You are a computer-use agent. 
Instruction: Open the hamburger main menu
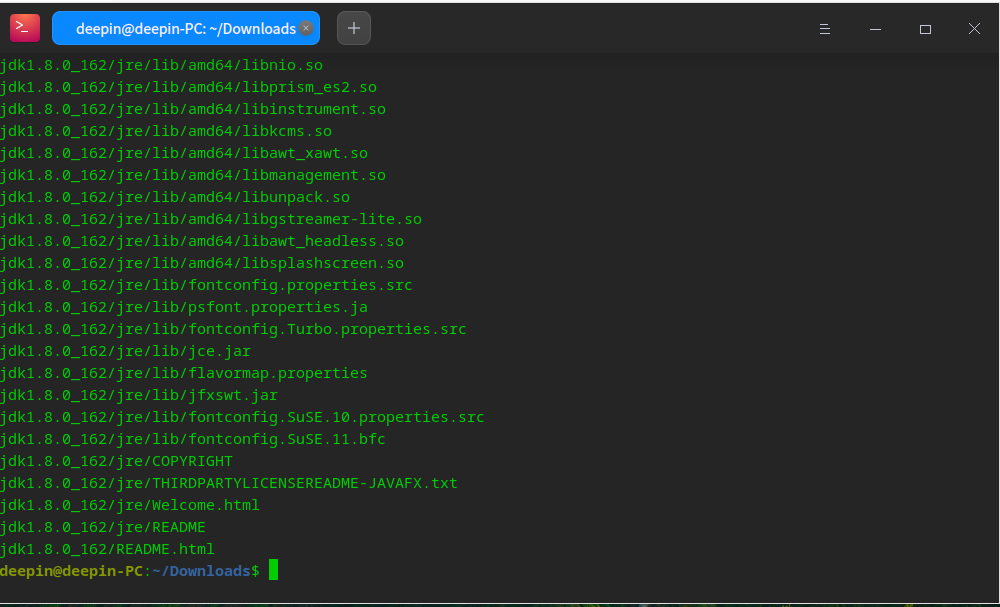point(824,28)
